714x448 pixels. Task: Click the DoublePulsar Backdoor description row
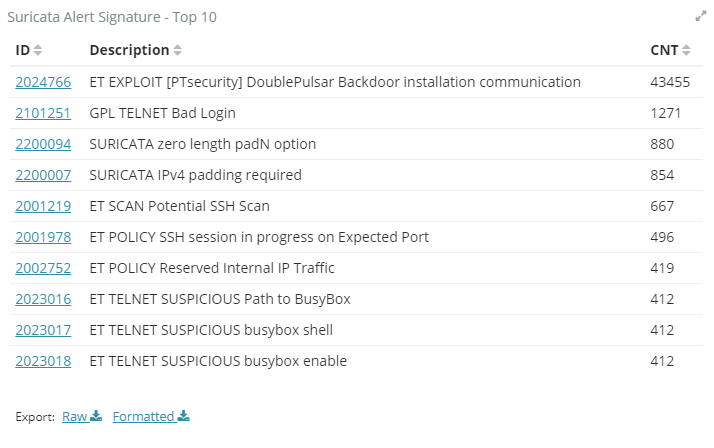[335, 82]
